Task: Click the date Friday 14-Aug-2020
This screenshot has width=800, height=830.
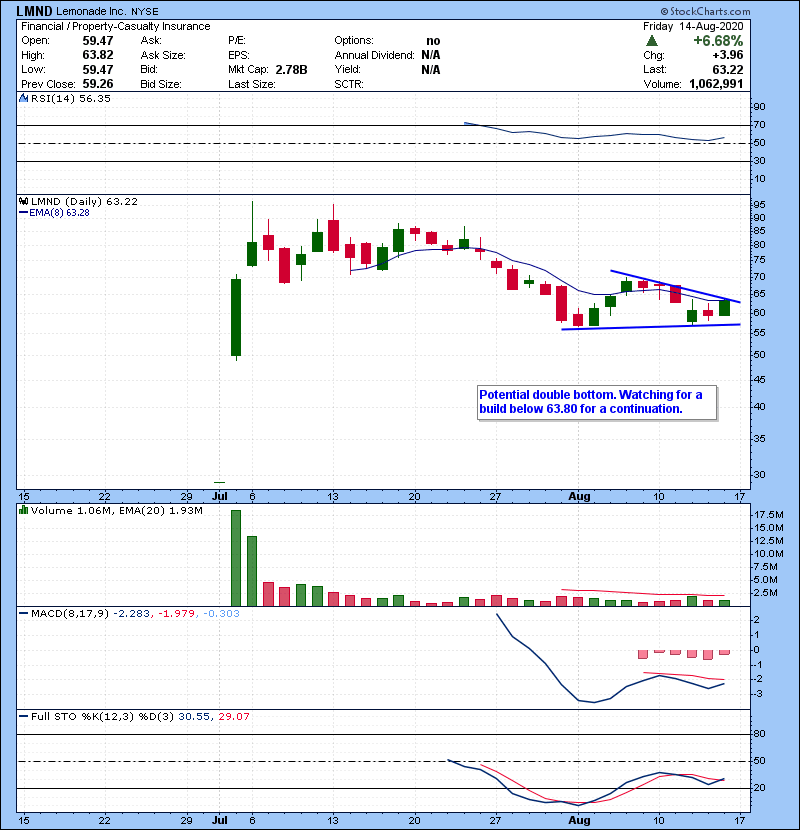Action: pos(693,26)
